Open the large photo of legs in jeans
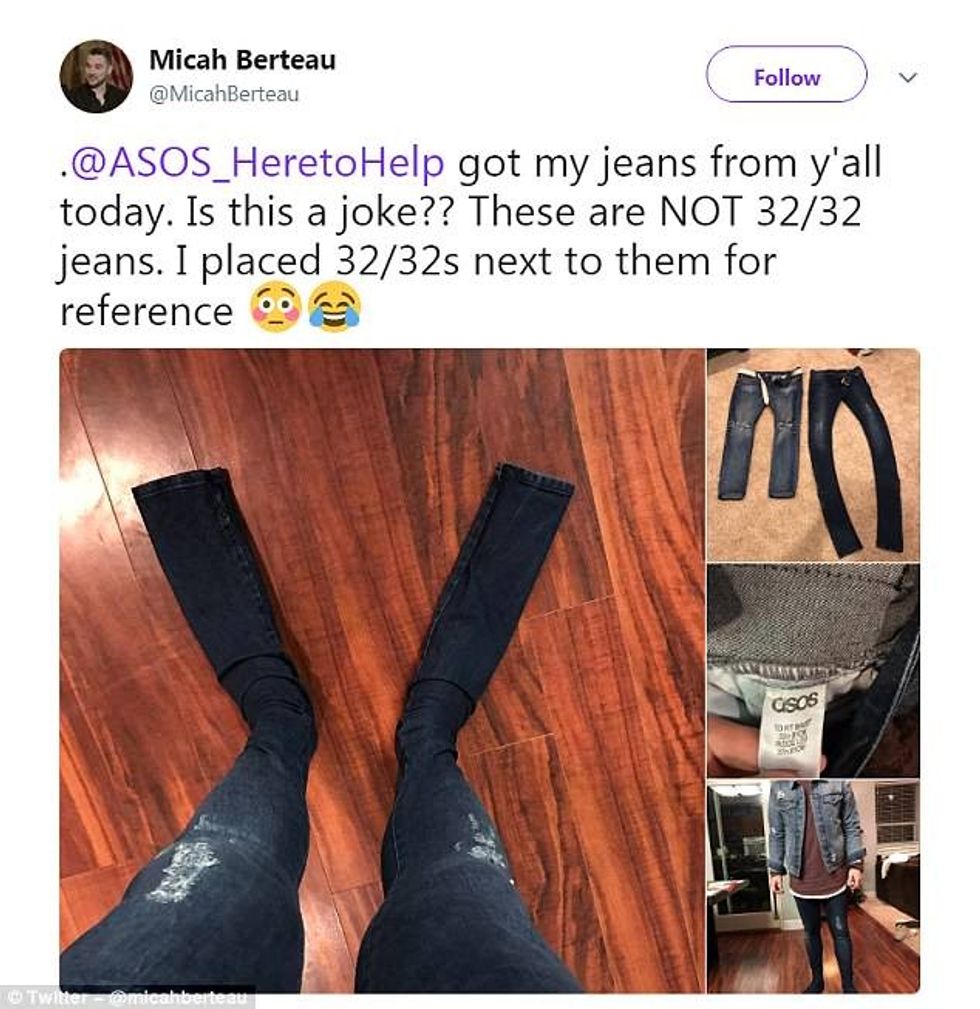The width and height of the screenshot is (980, 1009). [x=382, y=670]
